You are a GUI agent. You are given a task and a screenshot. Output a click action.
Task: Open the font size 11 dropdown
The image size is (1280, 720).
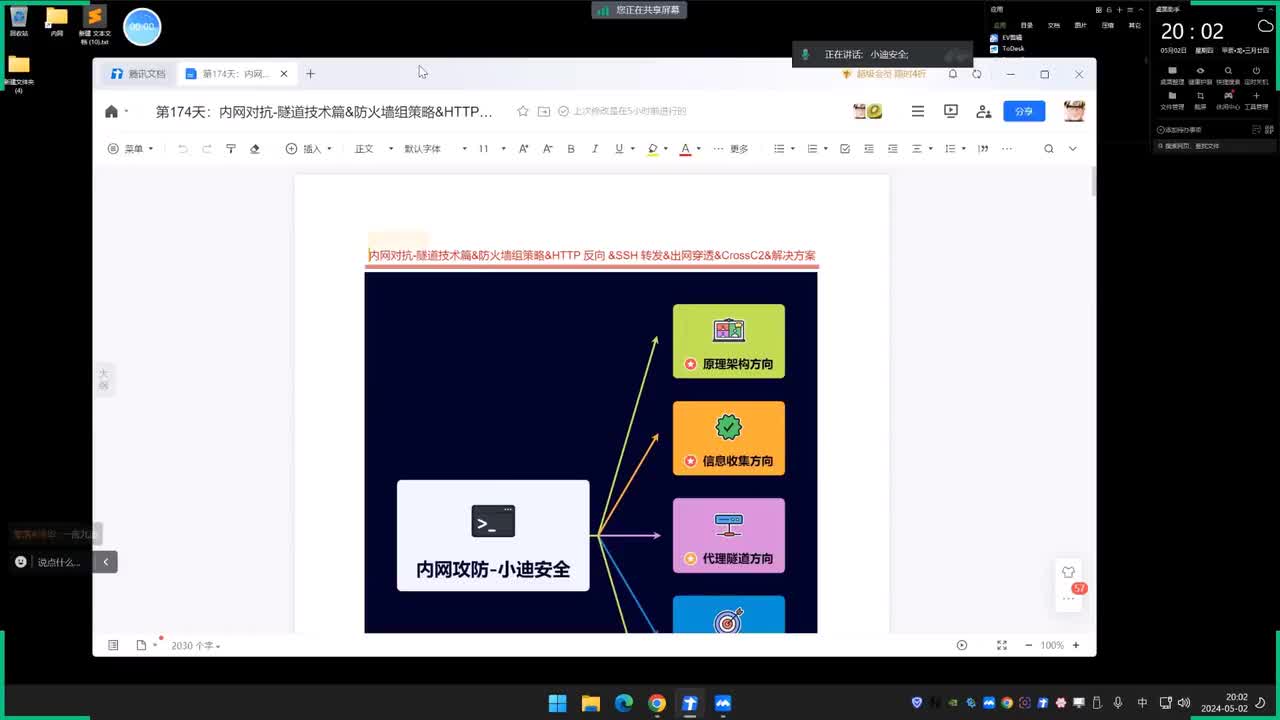click(491, 149)
